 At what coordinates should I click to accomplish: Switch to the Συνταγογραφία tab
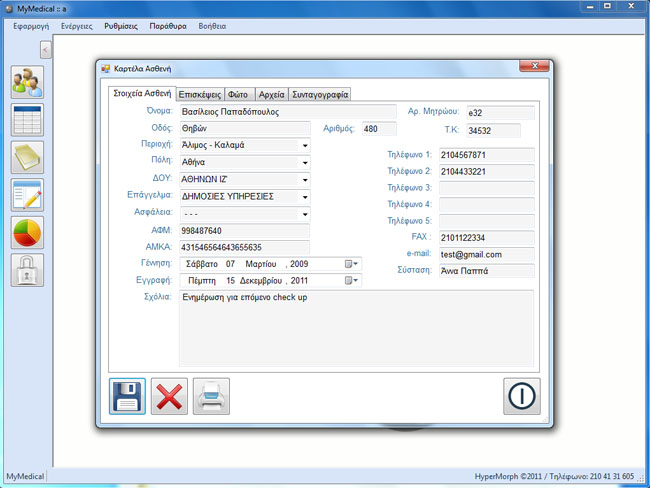320,94
